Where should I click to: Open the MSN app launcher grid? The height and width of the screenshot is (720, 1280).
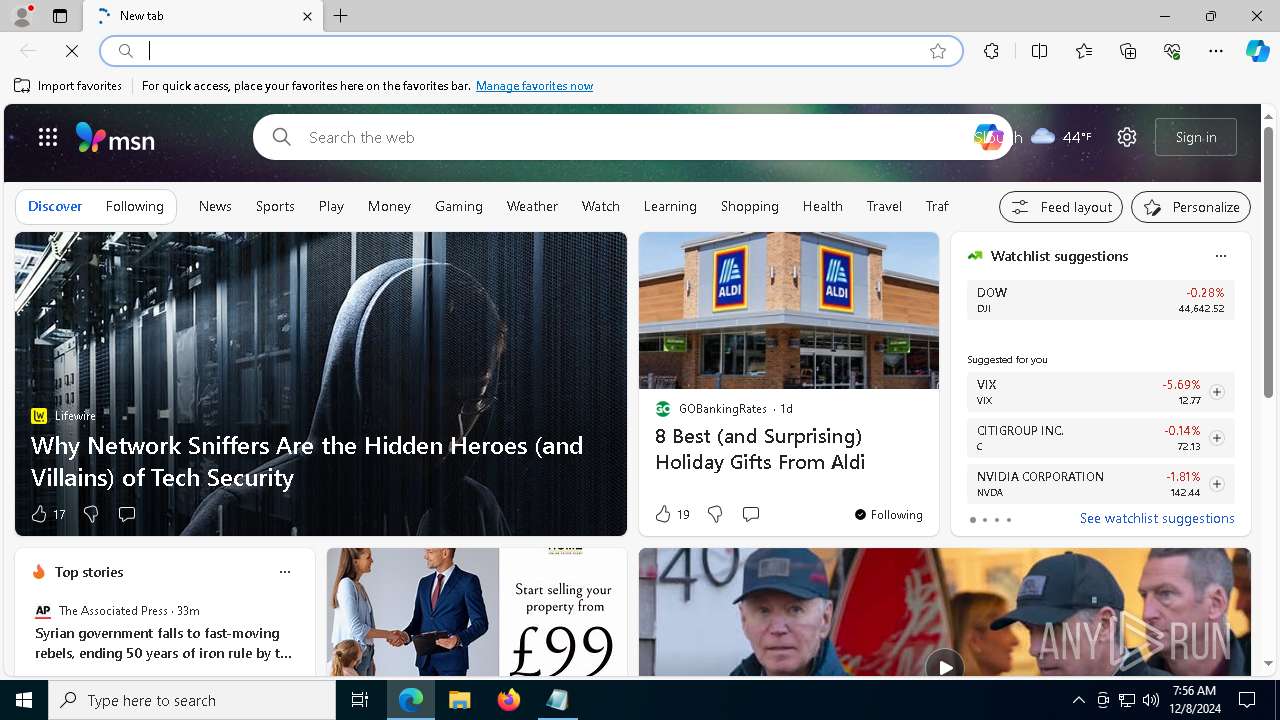pos(48,137)
